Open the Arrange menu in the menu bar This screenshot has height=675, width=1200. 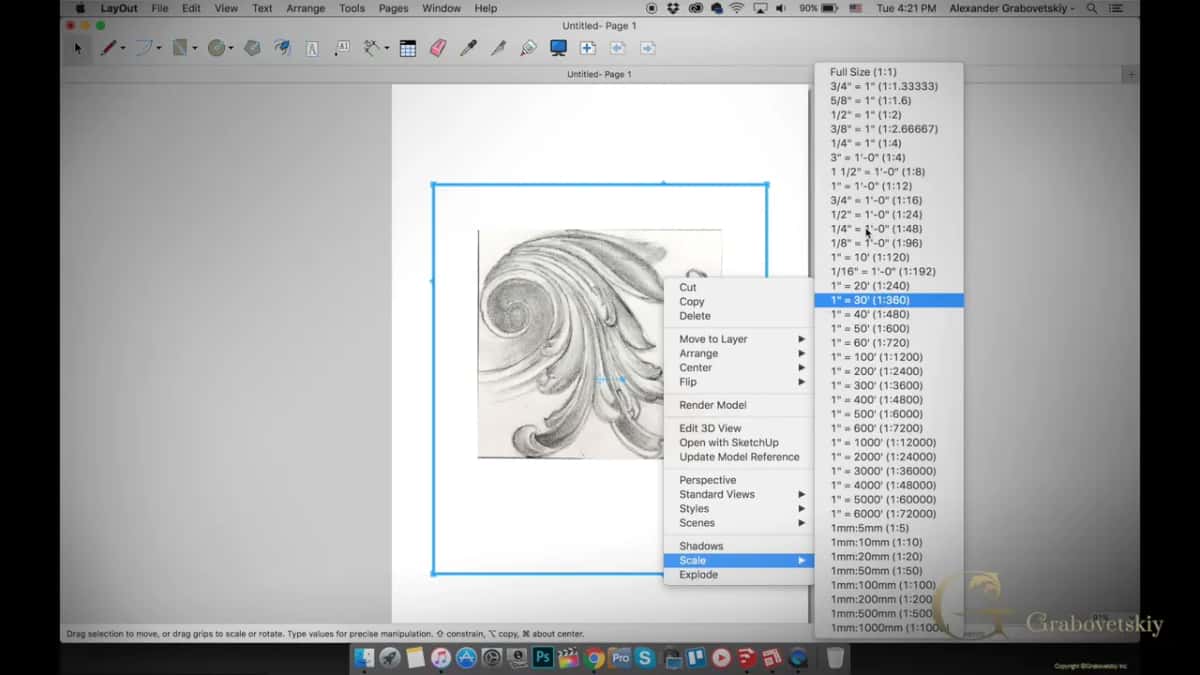click(305, 8)
